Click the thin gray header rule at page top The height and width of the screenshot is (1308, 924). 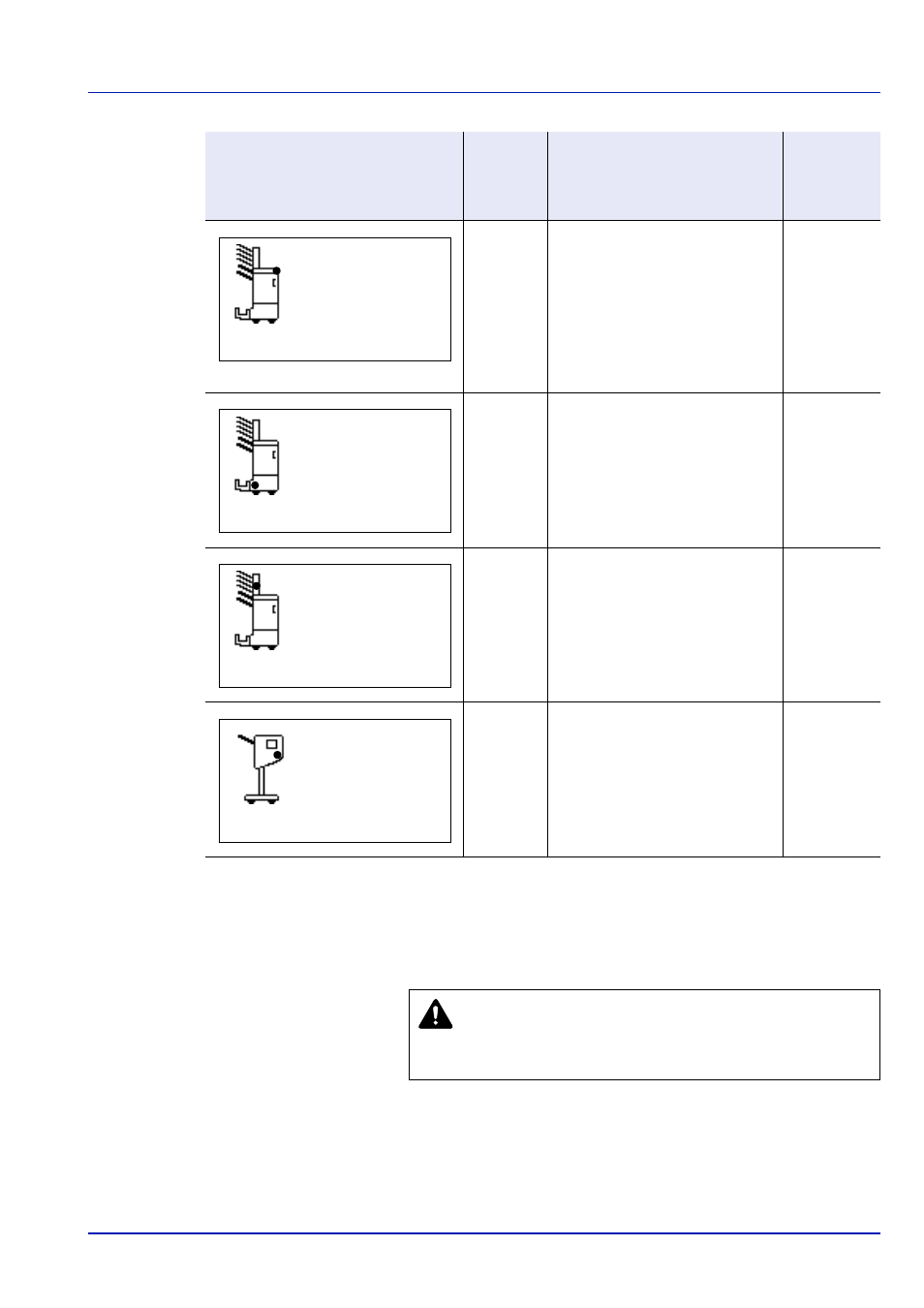(484, 93)
